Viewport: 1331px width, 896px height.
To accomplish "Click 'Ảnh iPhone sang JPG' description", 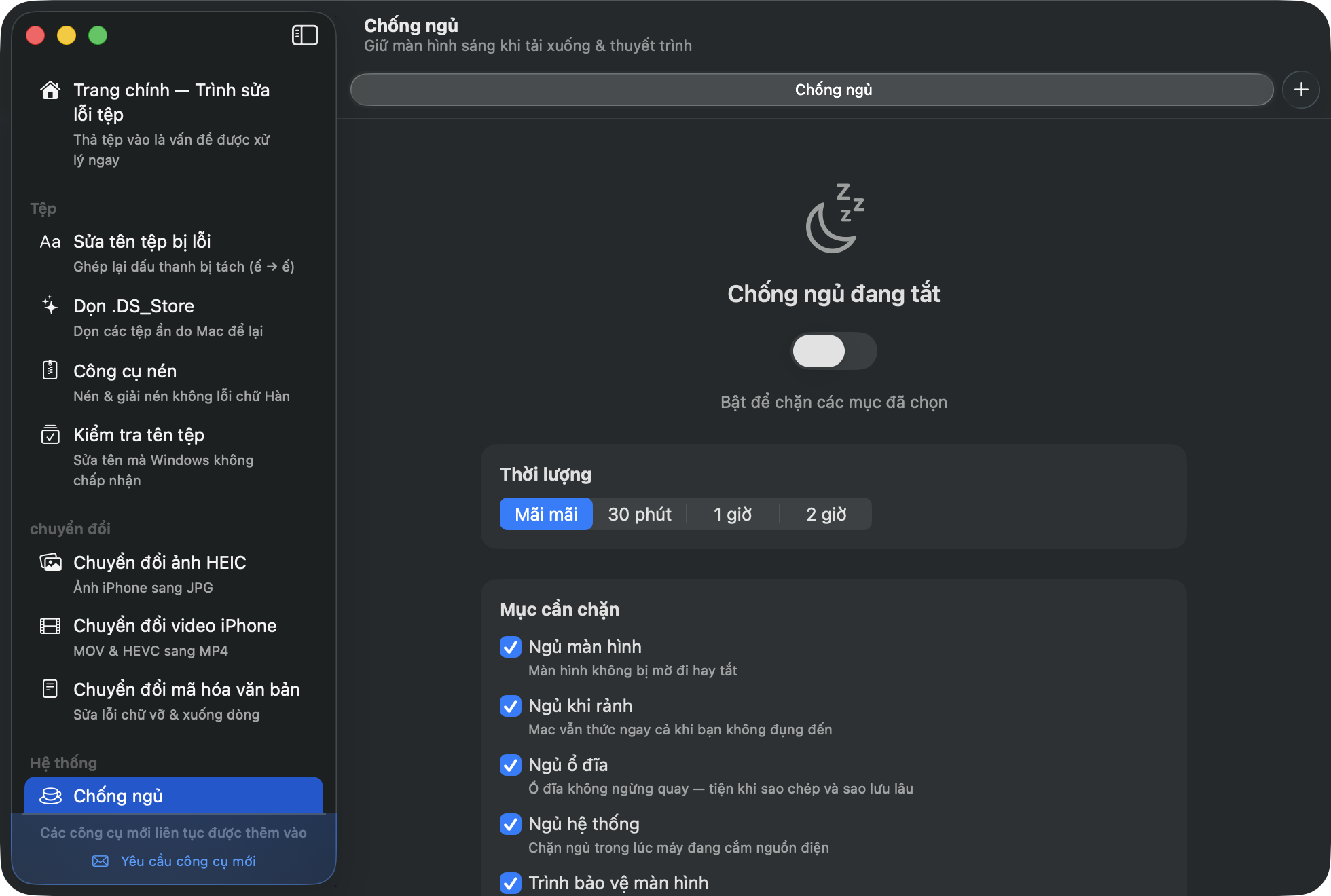I will 143,588.
